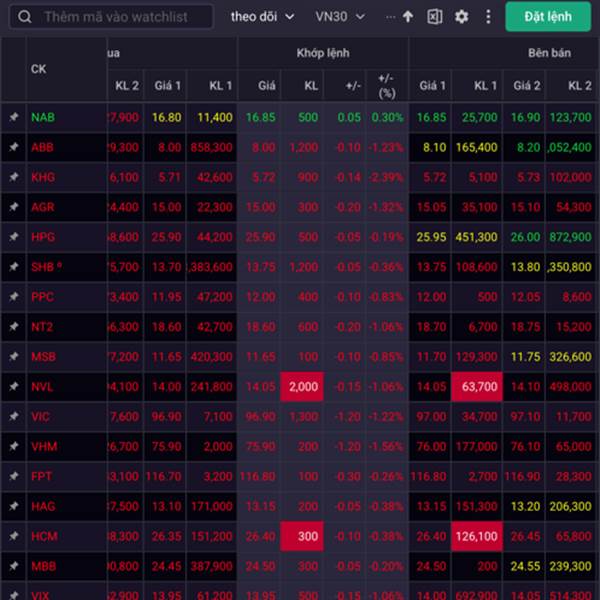The image size is (600, 600).
Task: Click the pin icon on VIC row
Action: pyautogui.click(x=14, y=416)
